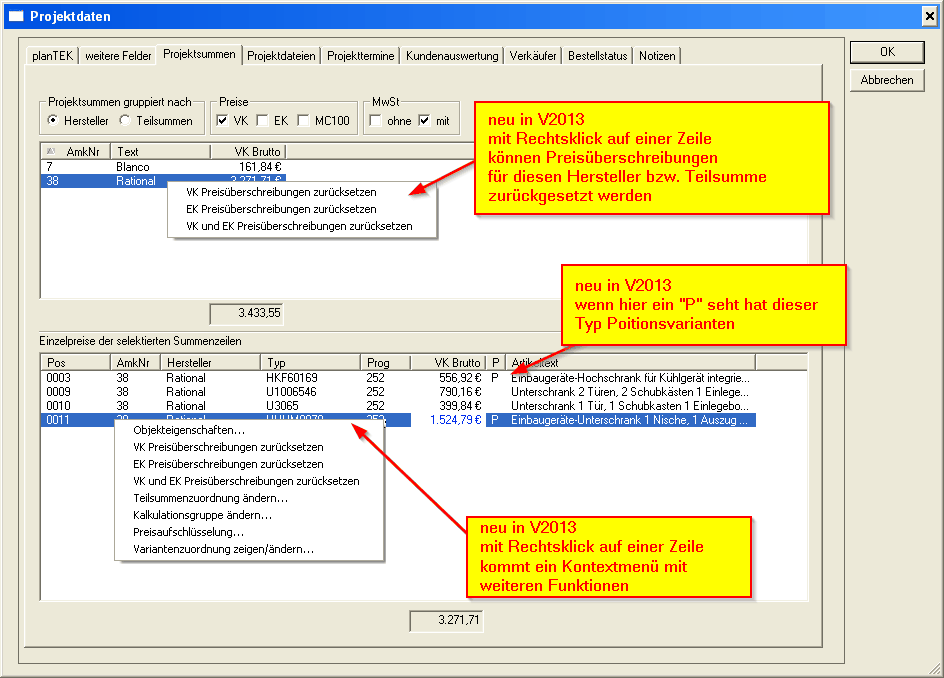Check the MwSt ohne checkbox
Viewport: 944px width, 678px height.
tap(375, 121)
